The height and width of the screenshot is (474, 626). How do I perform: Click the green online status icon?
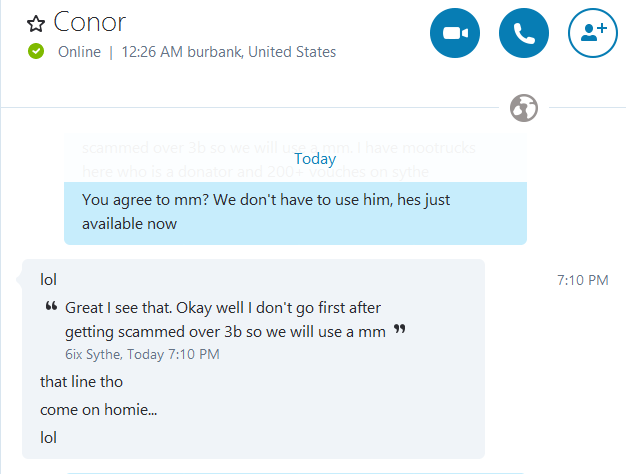pos(36,52)
